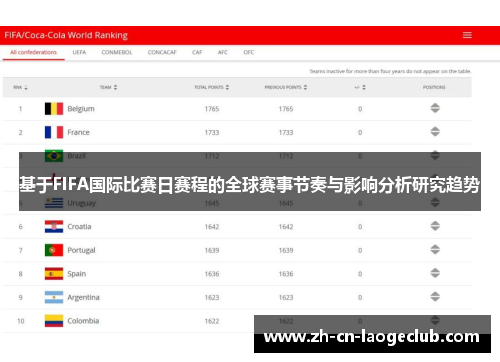The height and width of the screenshot is (362, 500).
Task: Click the France flag icon
Action: [x=54, y=132]
